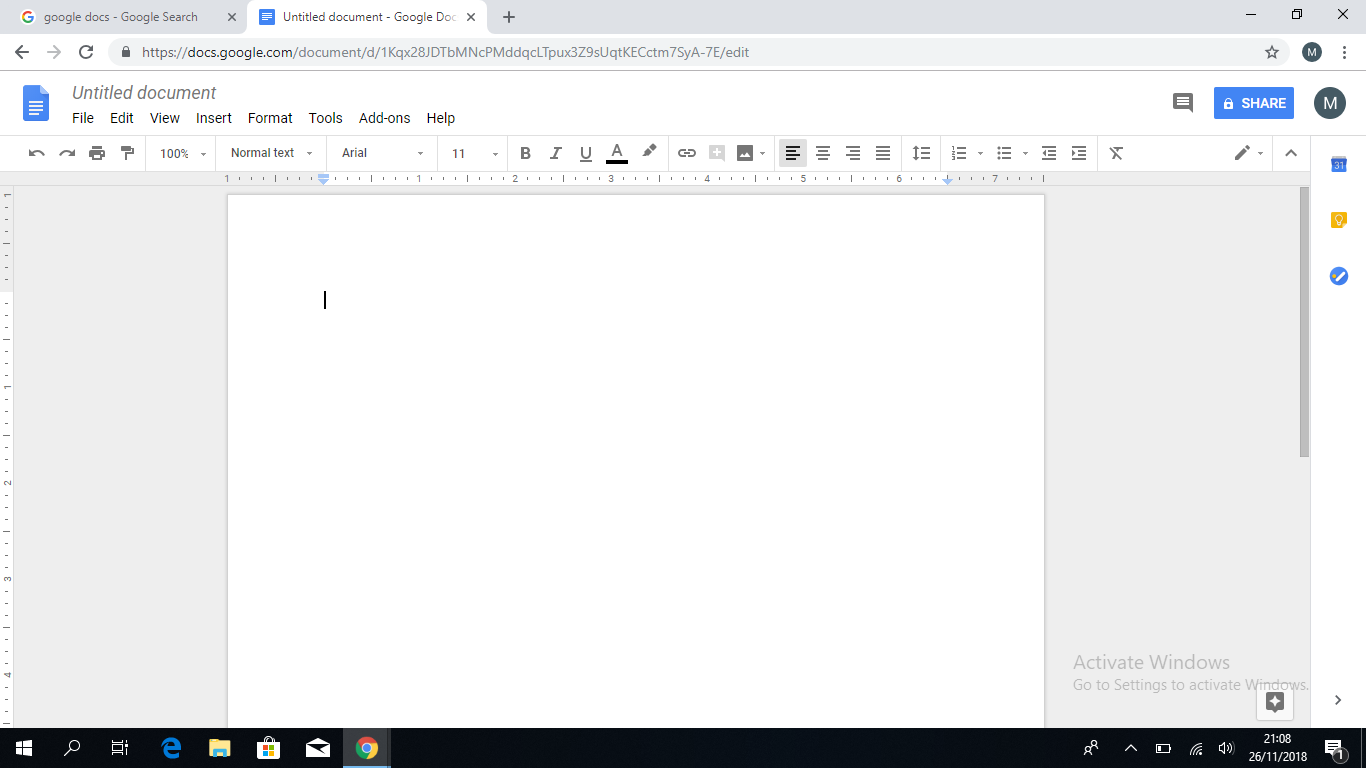Viewport: 1366px width, 768px height.
Task: Click the SHARE button
Action: [1253, 102]
